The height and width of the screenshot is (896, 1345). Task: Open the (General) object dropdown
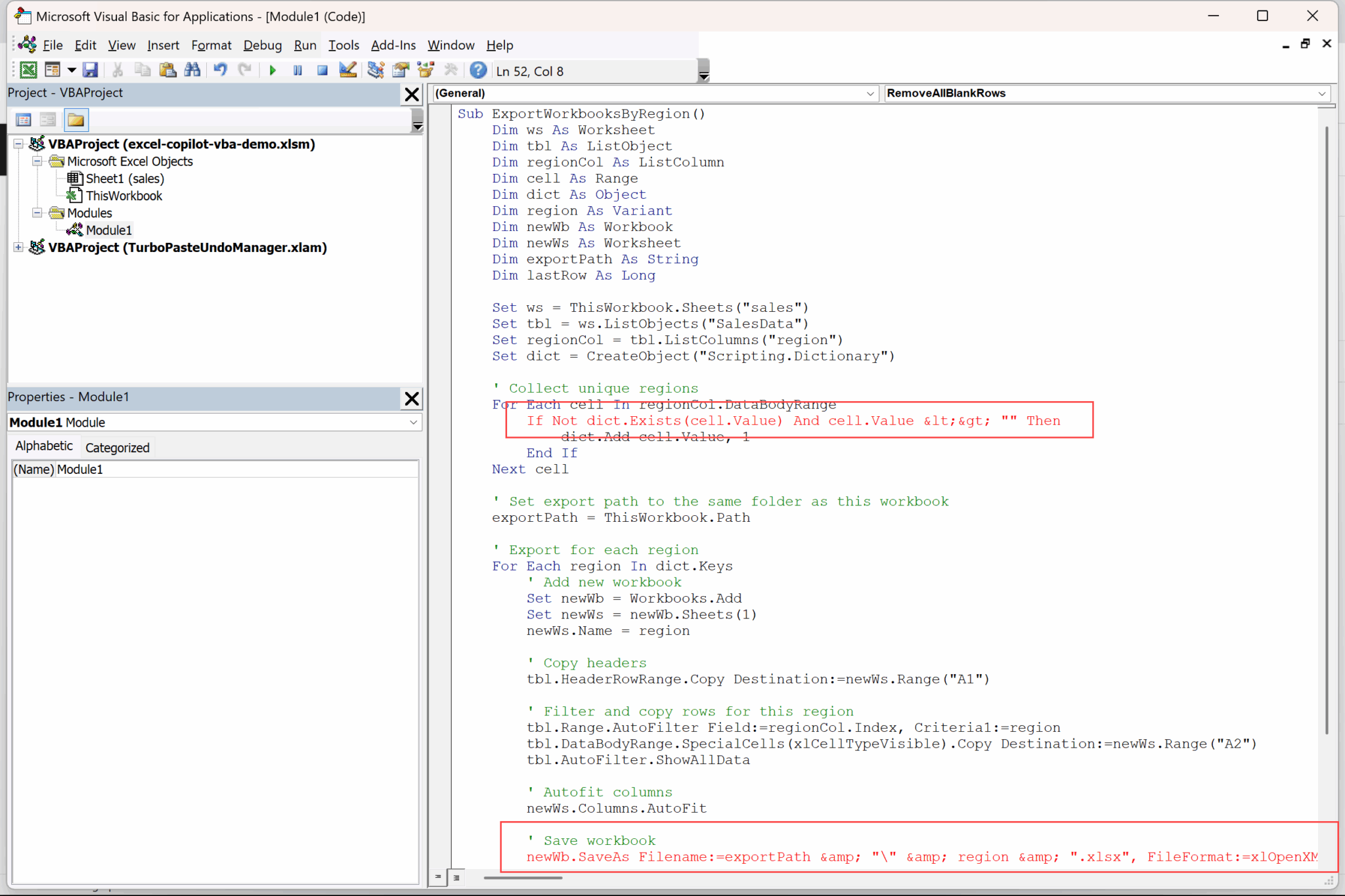(x=870, y=93)
